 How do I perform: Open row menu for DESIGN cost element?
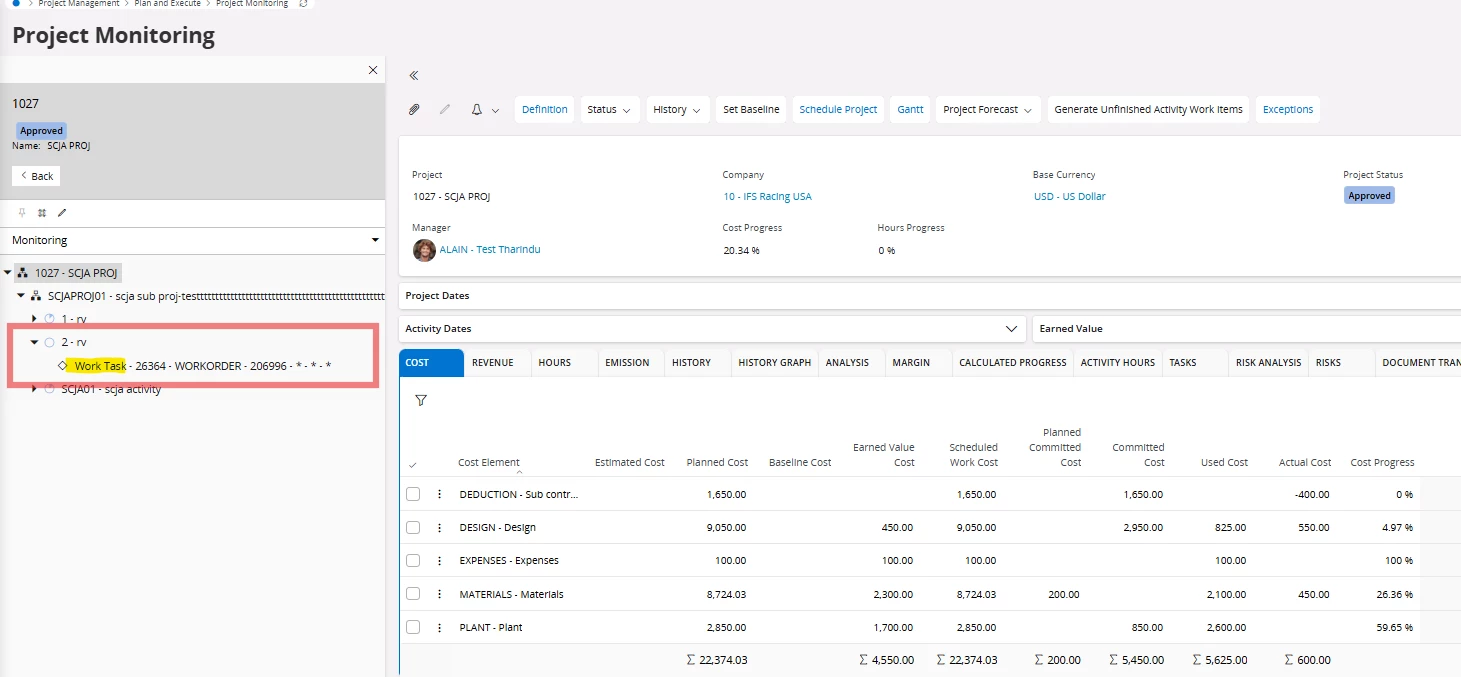(439, 528)
